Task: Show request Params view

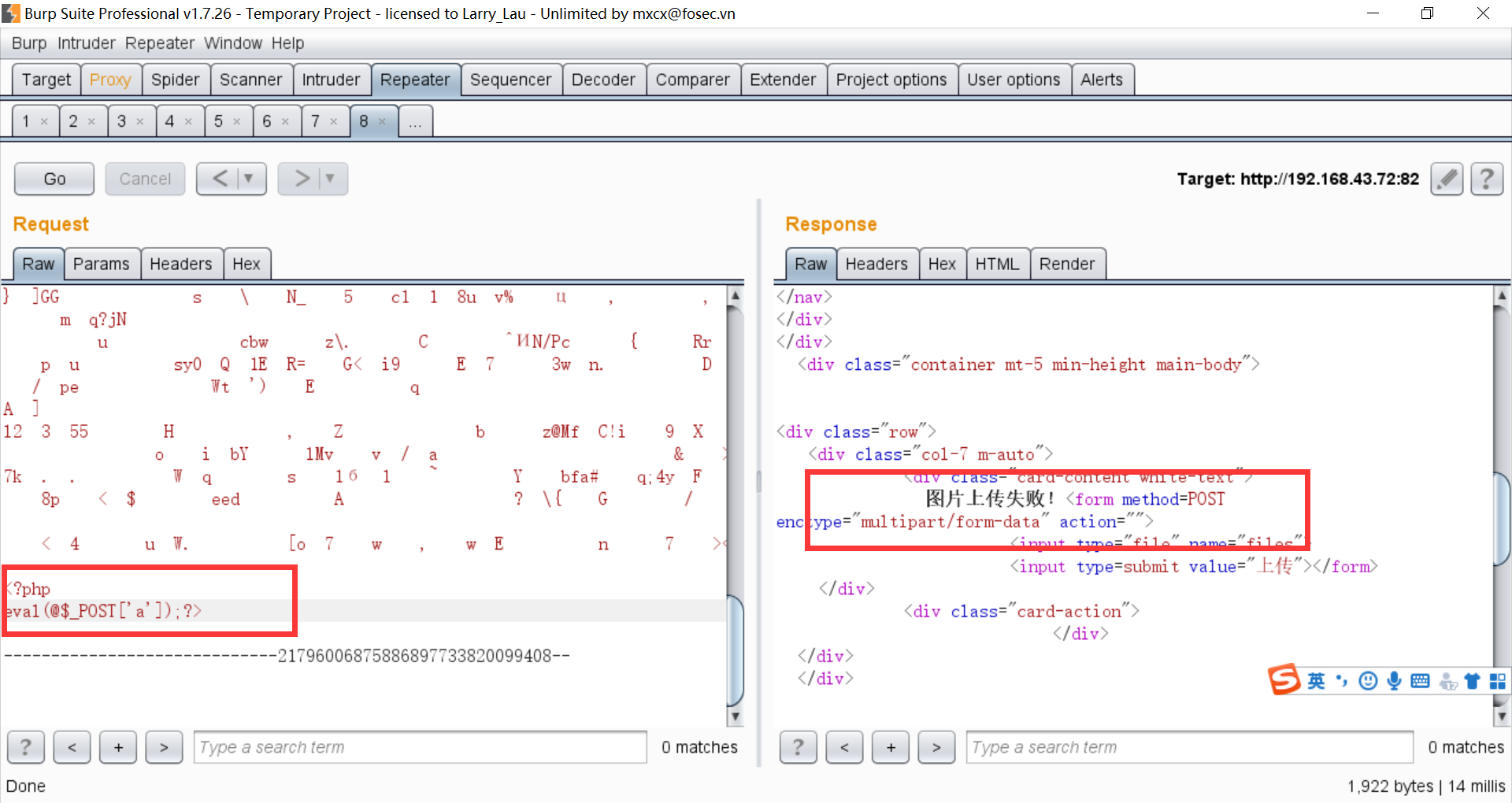Action: 101,264
